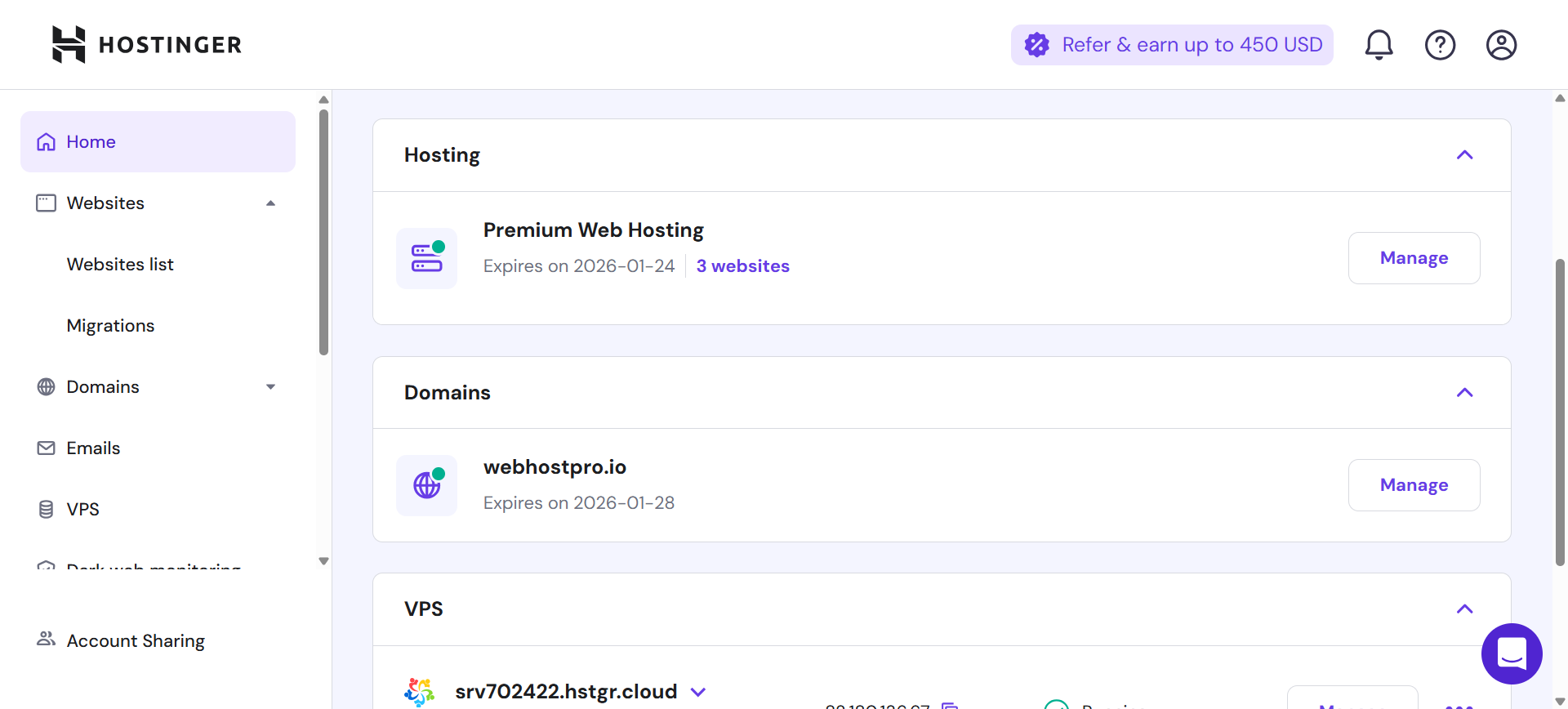Click the Premium Web Hosting server icon
This screenshot has height=709, width=1568.
coord(426,258)
